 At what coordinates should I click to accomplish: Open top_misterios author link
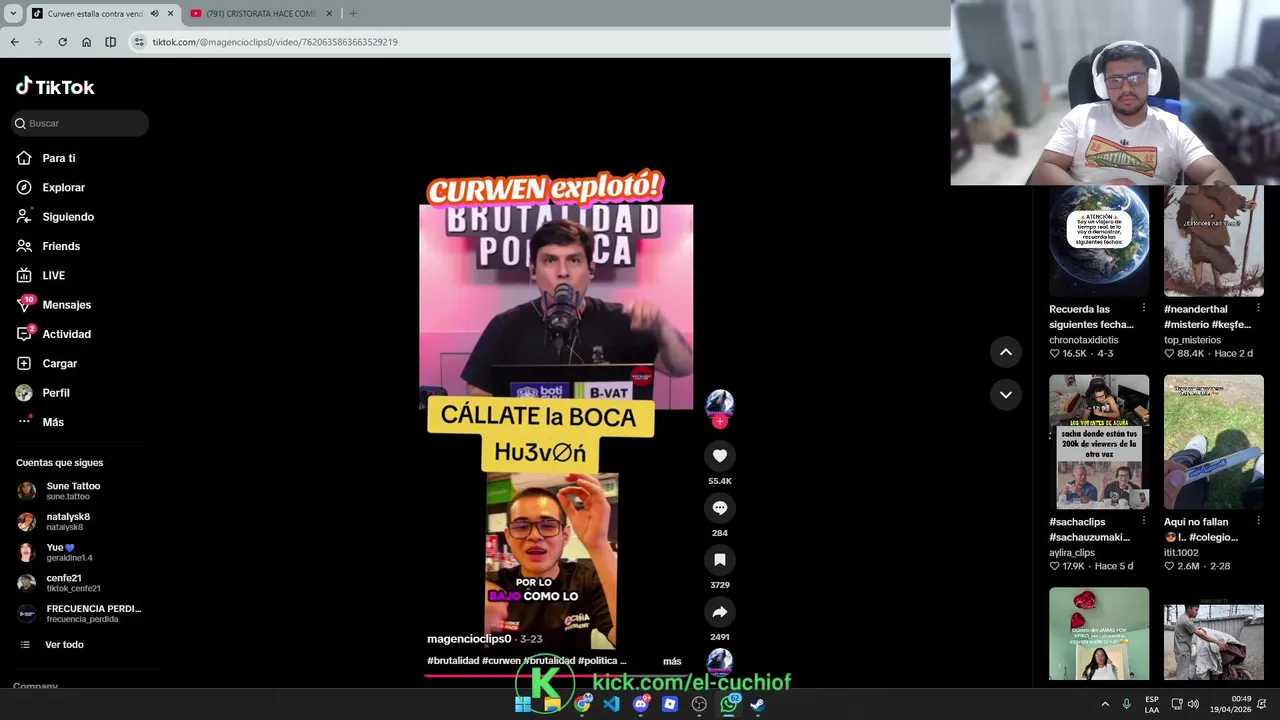point(1192,340)
